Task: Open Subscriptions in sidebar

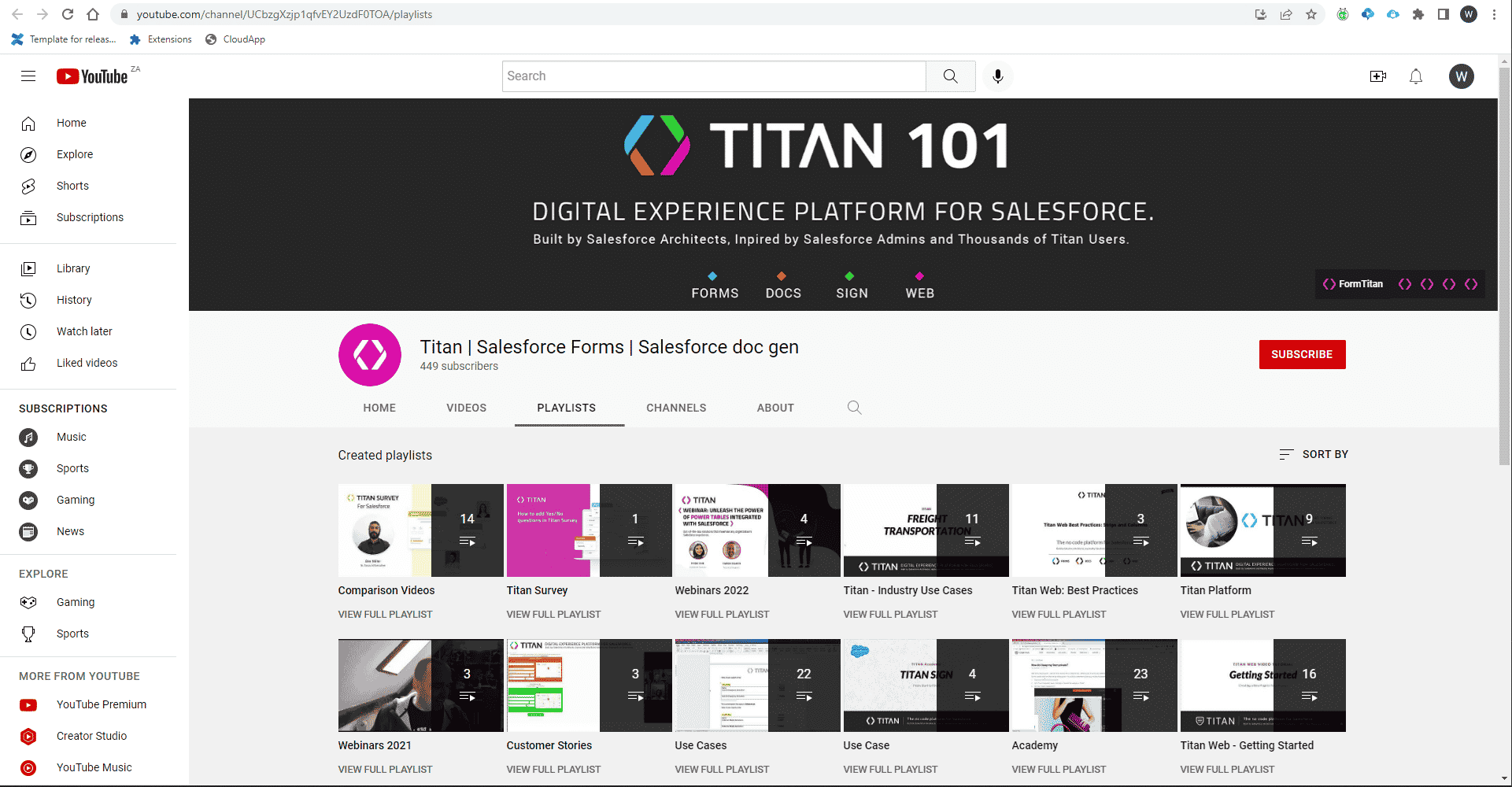Action: pos(88,217)
